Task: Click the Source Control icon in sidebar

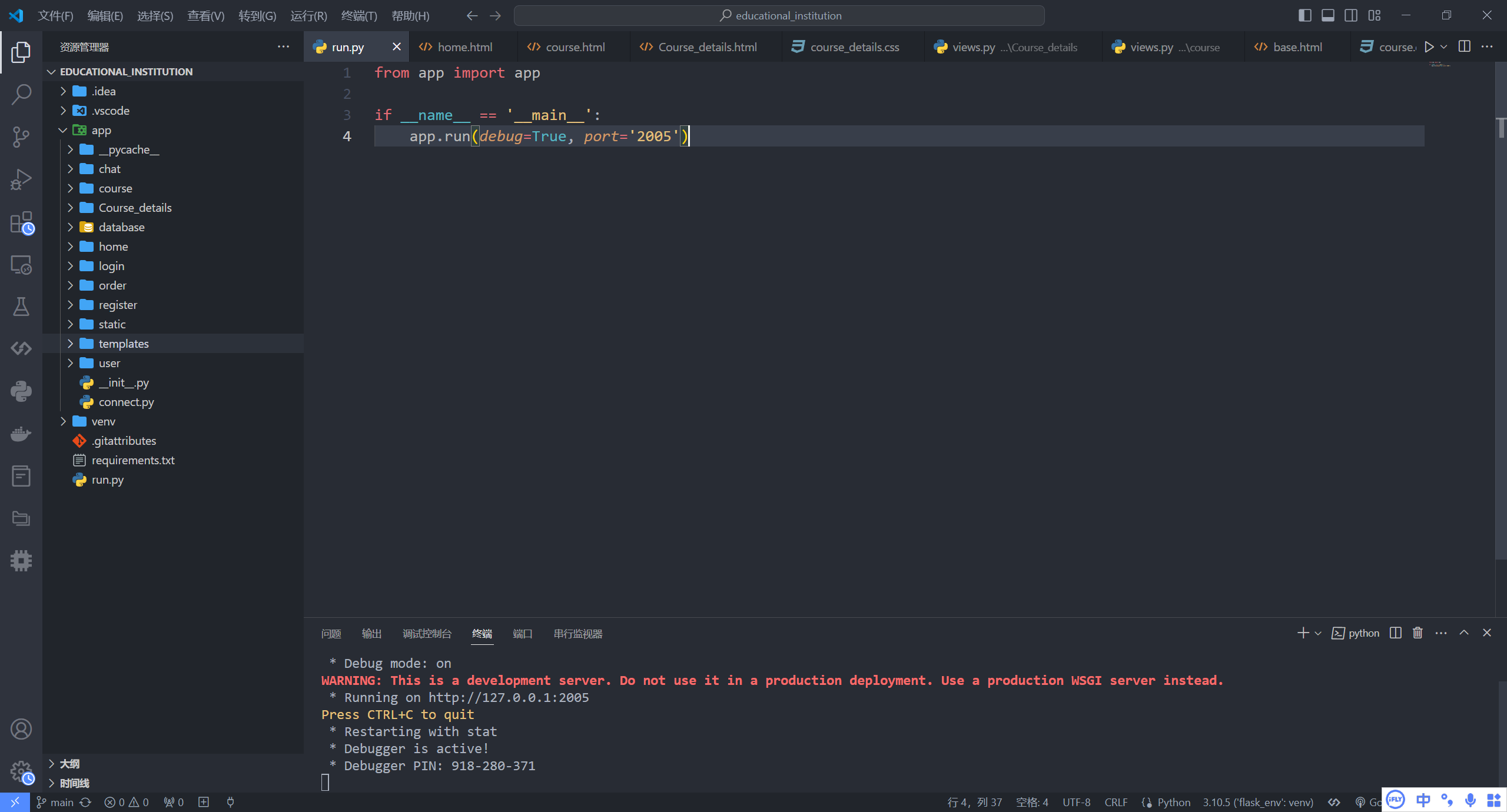Action: point(22,138)
